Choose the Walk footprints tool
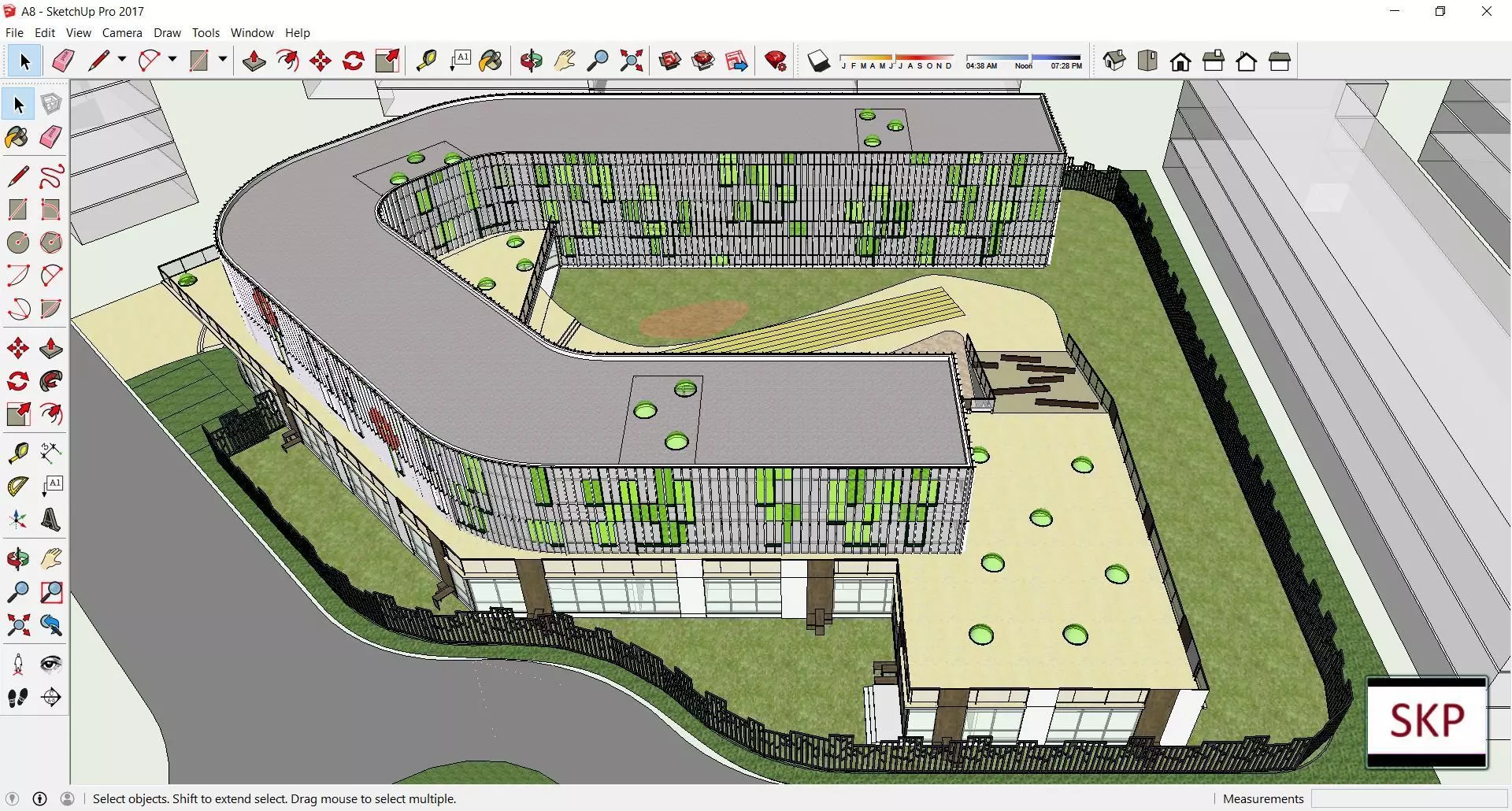1512x811 pixels. [18, 698]
